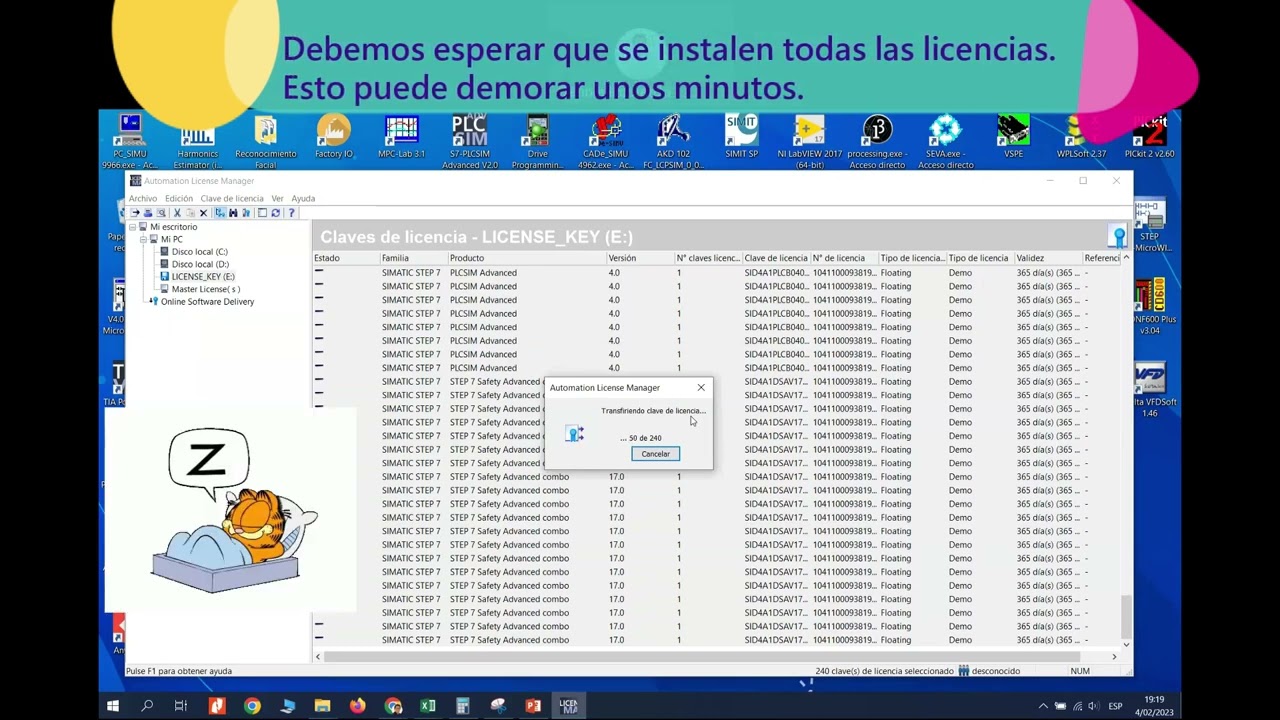The image size is (1280, 720).
Task: Close the Automation License Manager transfer dialog
Action: 700,387
